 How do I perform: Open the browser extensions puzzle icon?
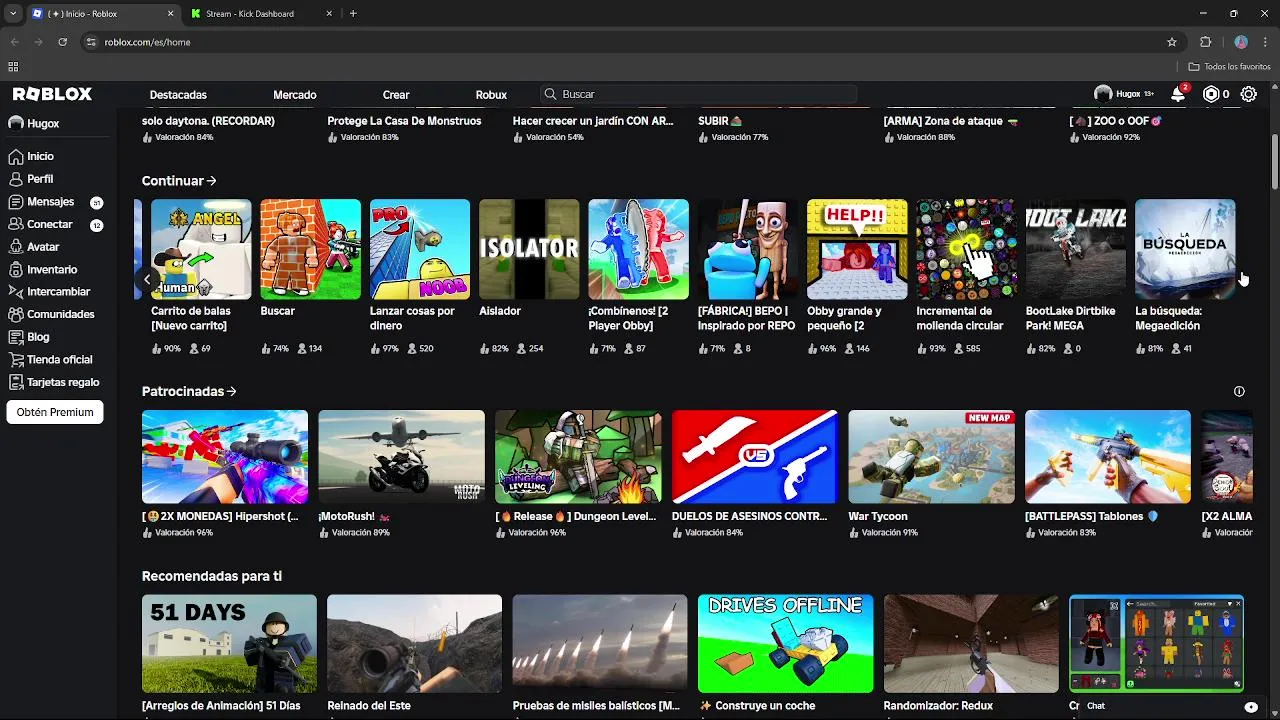pyautogui.click(x=1205, y=42)
